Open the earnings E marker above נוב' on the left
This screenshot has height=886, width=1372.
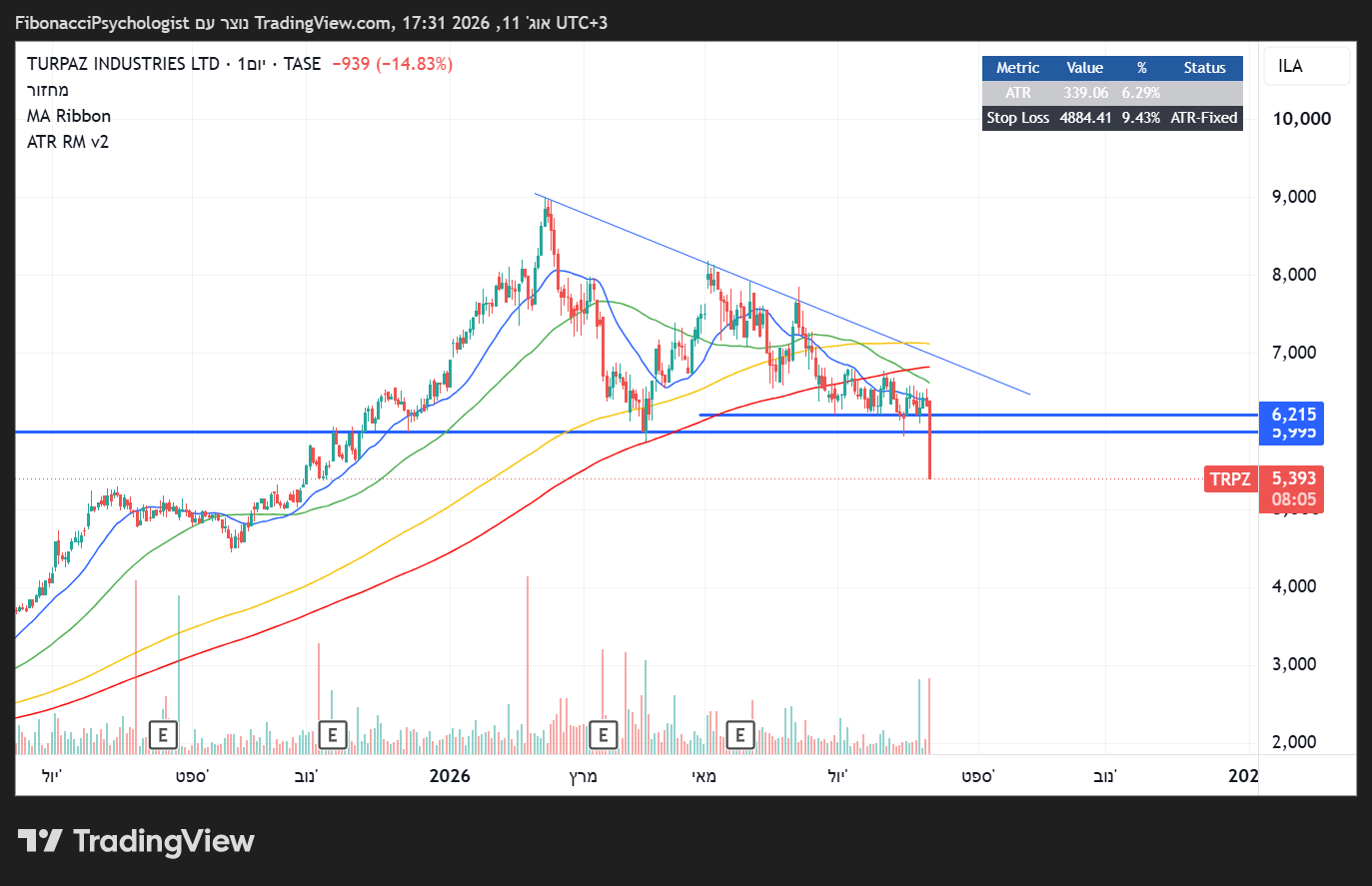[333, 736]
